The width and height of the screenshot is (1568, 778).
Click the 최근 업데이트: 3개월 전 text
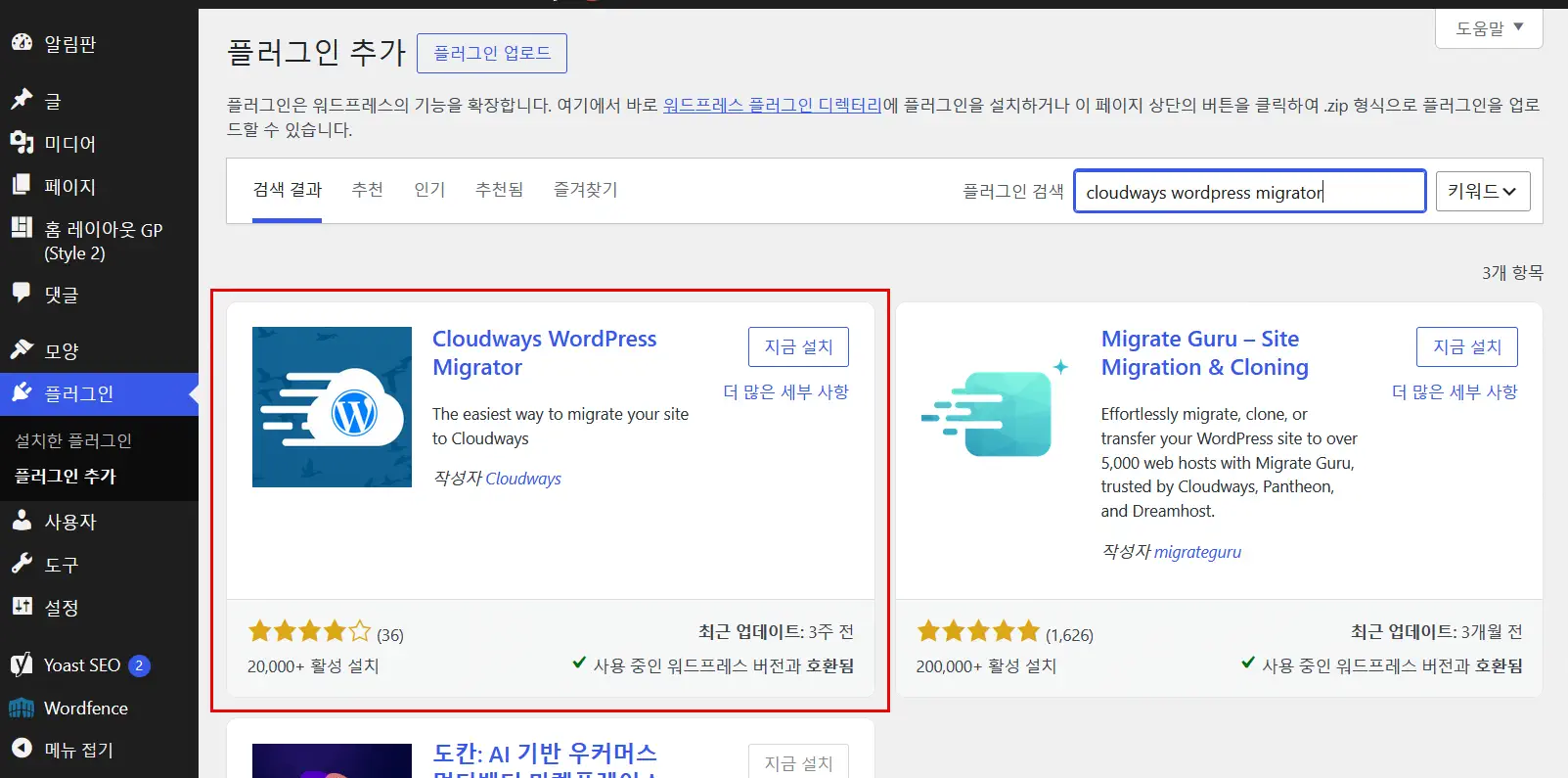coord(1436,632)
